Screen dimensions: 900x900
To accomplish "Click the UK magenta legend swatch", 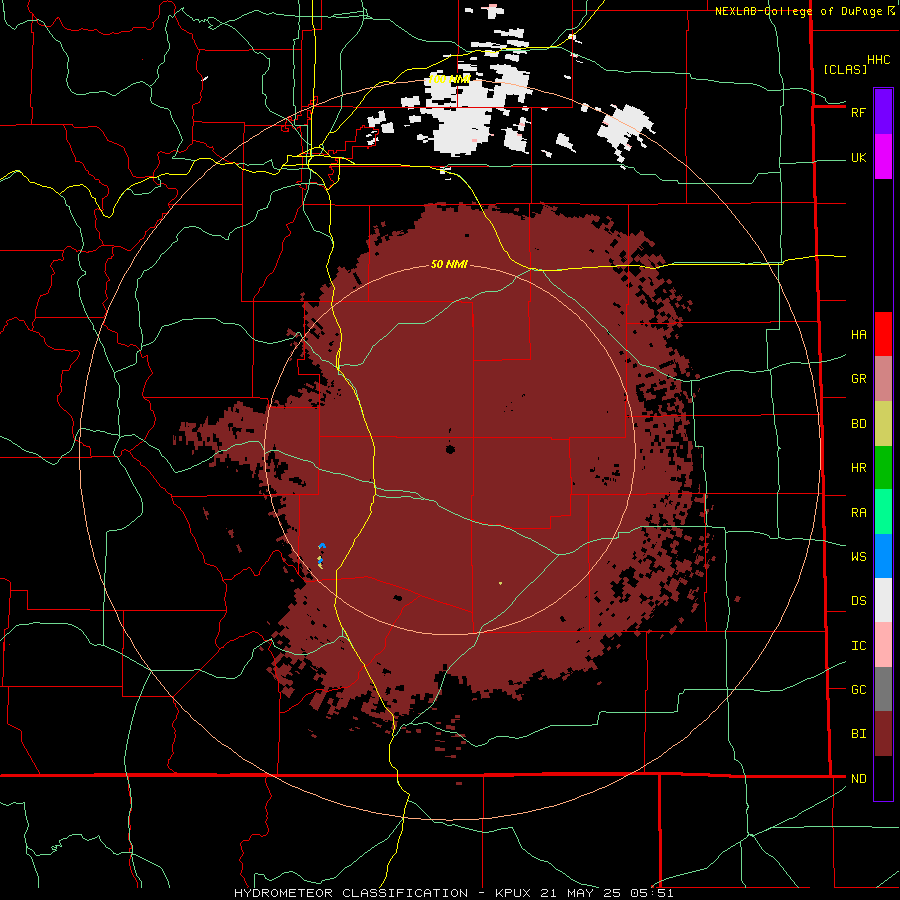I will [x=883, y=157].
